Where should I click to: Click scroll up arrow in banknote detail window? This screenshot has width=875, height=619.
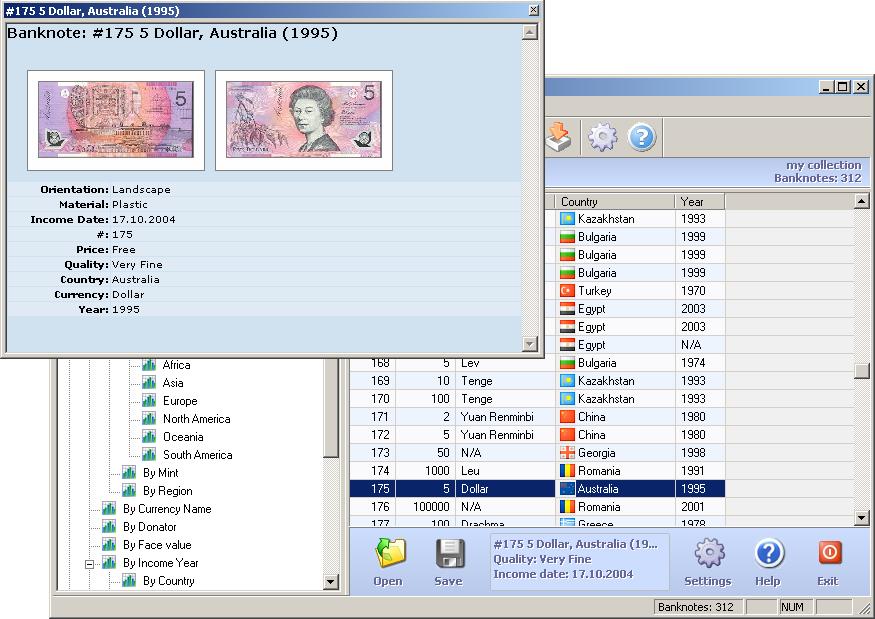(530, 32)
